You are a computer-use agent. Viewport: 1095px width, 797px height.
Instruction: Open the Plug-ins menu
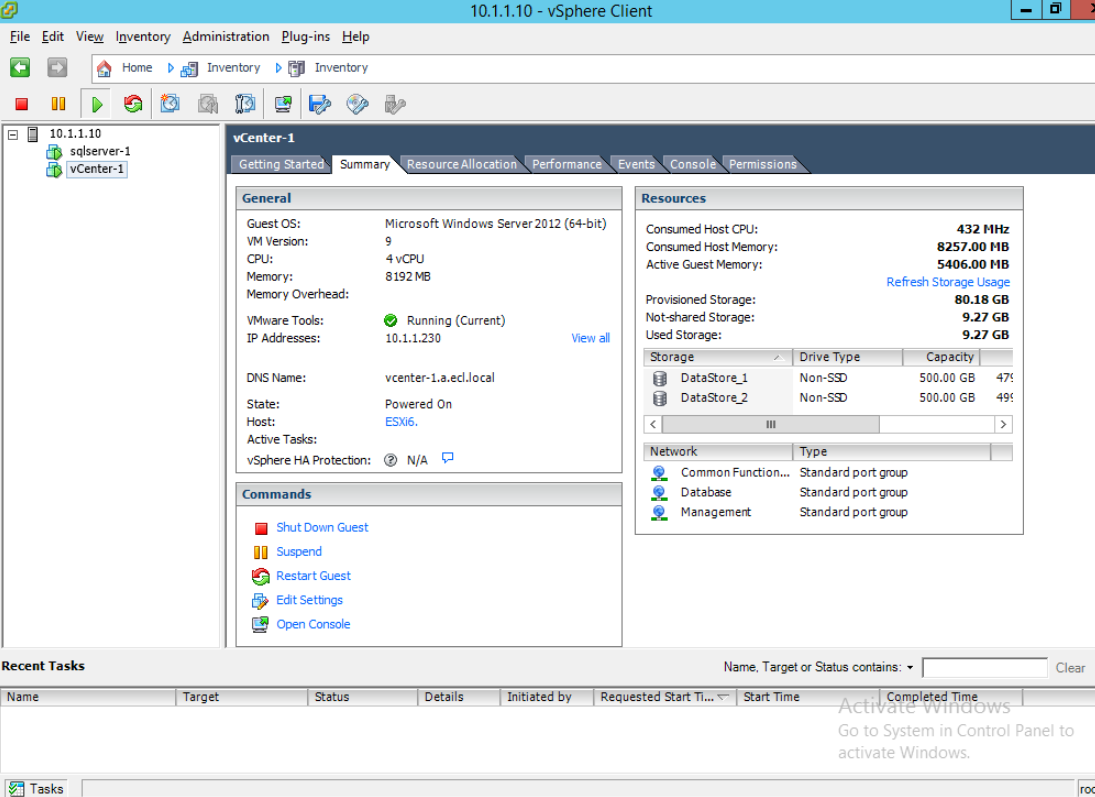click(x=305, y=36)
